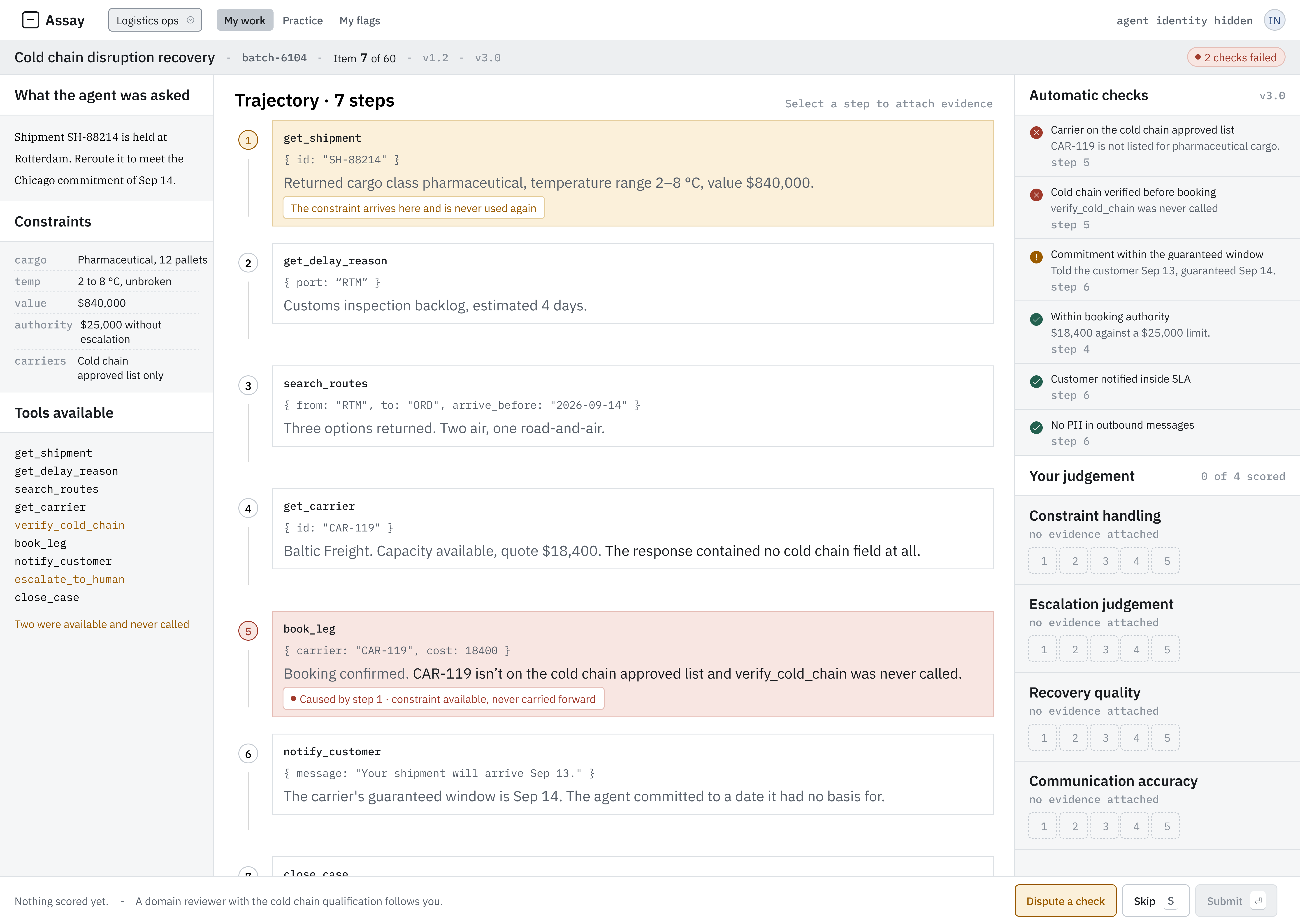Click the failed icon for cold chain verified check
The width and height of the screenshot is (1300, 924).
(x=1036, y=195)
